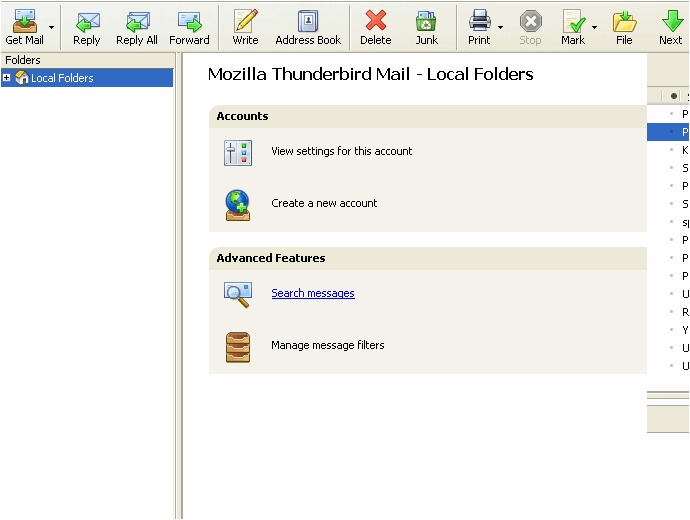Click the create account globe icon
The width and height of the screenshot is (690, 520).
pos(238,205)
